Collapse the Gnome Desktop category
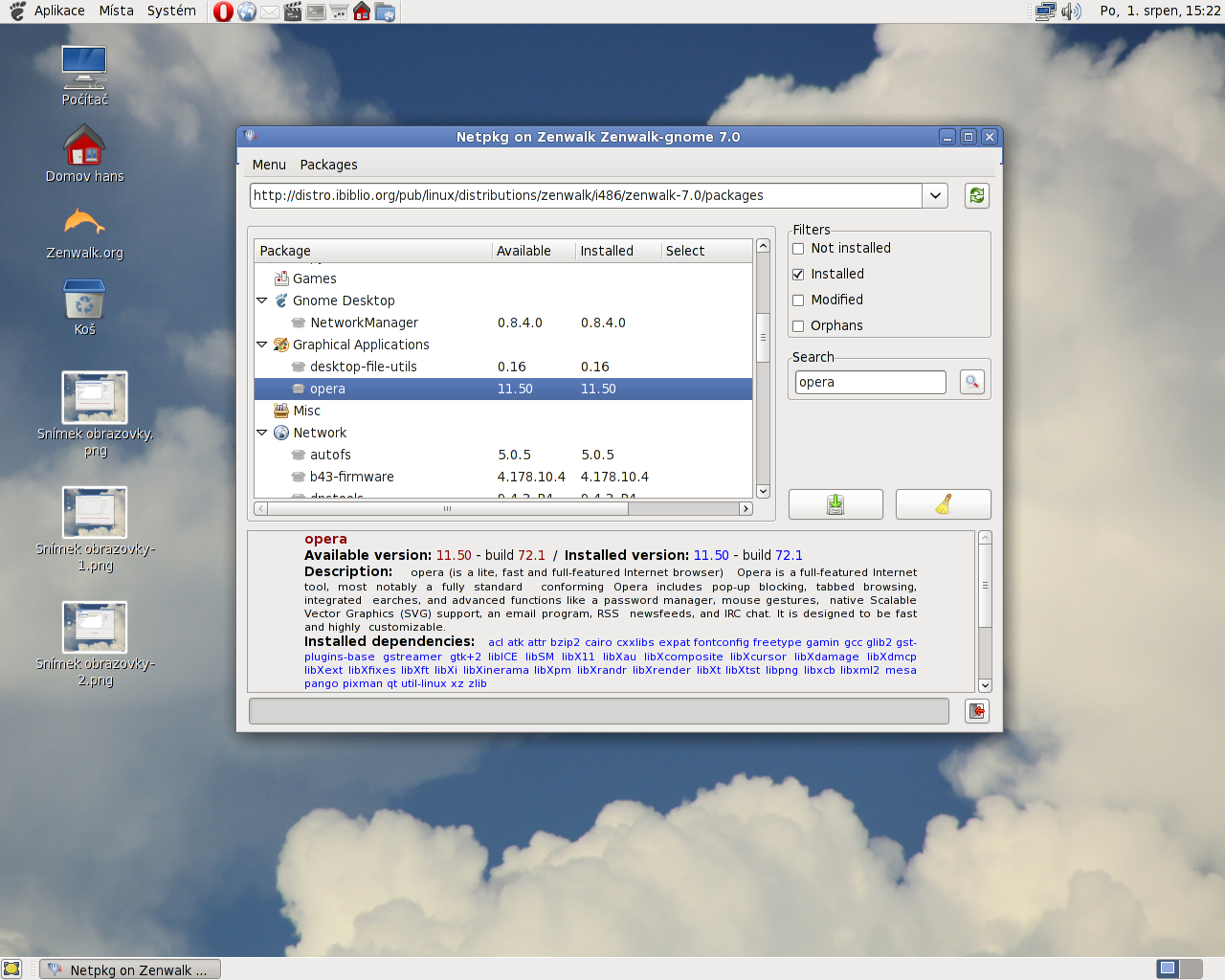1225x980 pixels. [x=262, y=301]
